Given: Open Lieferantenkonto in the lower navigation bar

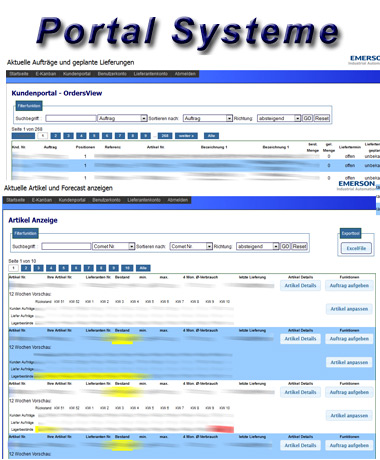Looking at the screenshot, I should [144, 200].
